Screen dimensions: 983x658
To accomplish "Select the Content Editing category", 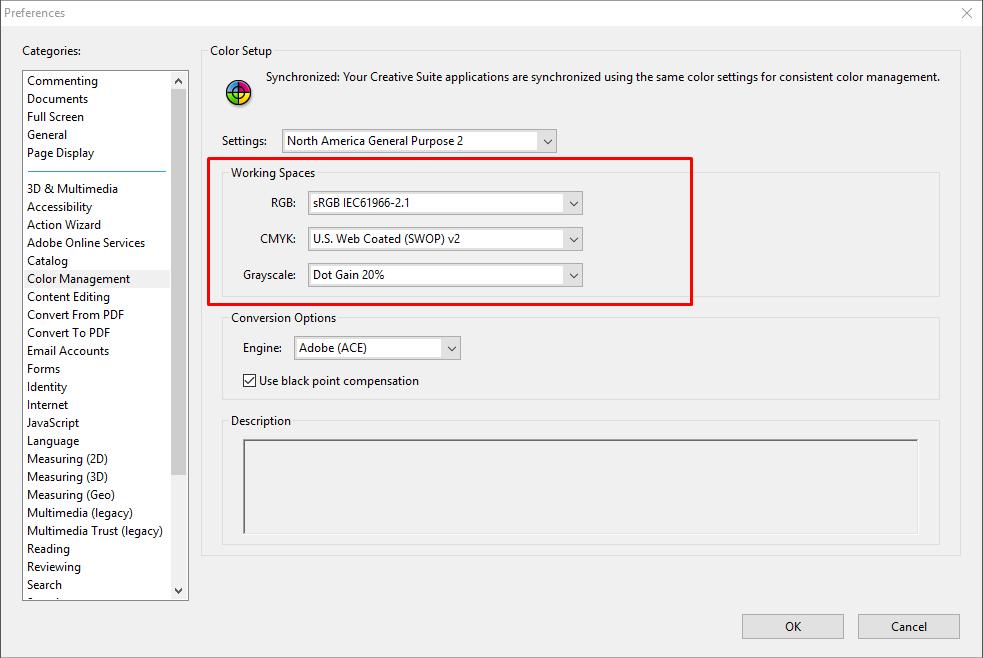I will click(98, 297).
